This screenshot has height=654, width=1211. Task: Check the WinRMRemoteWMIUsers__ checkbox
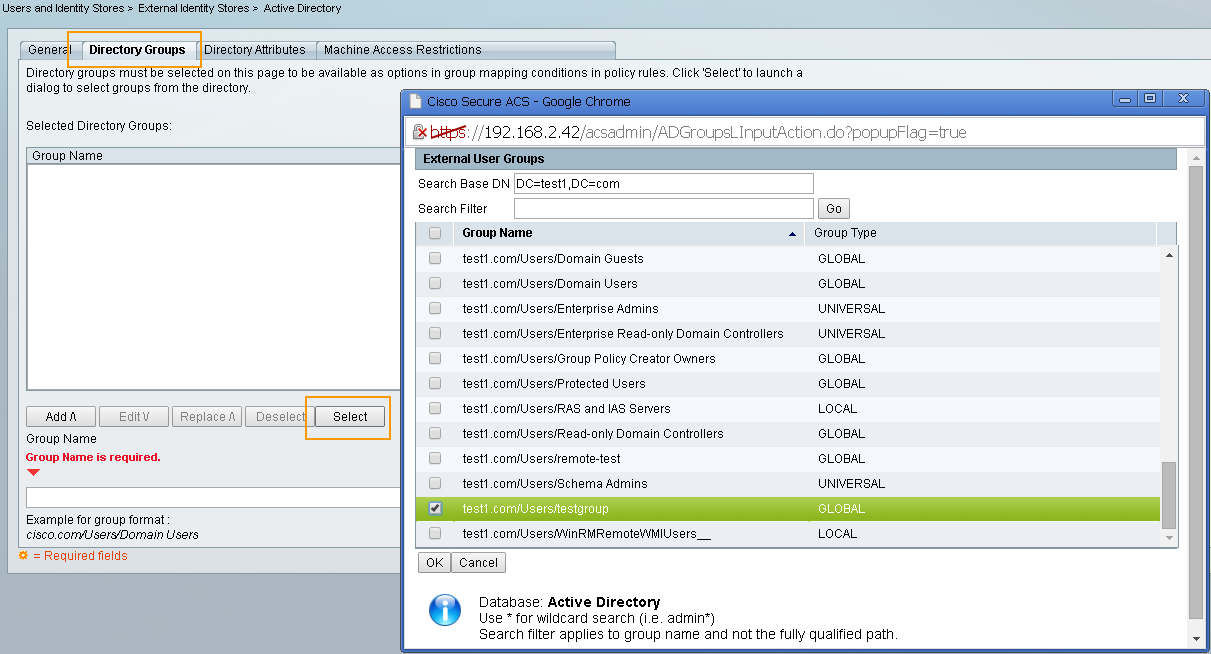(x=435, y=533)
